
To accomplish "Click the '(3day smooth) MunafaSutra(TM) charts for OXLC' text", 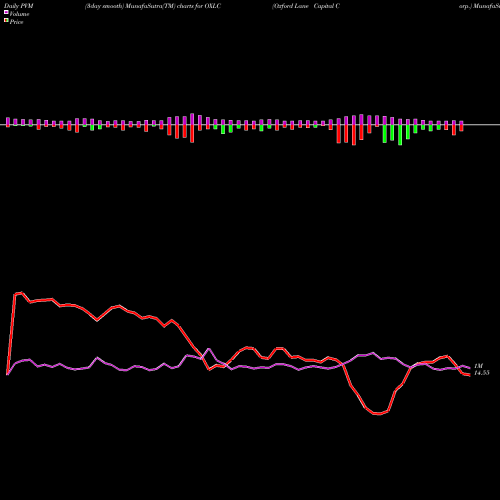I will point(153,6).
